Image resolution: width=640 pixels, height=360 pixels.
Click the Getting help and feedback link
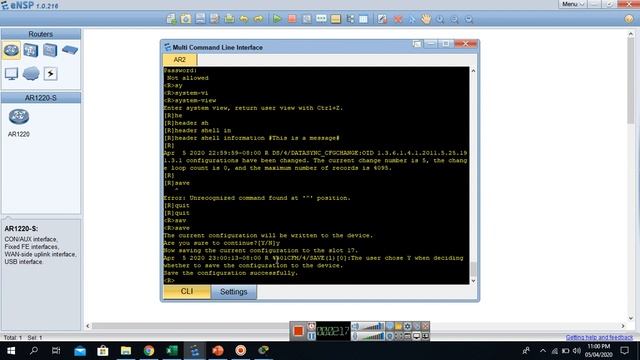click(599, 337)
